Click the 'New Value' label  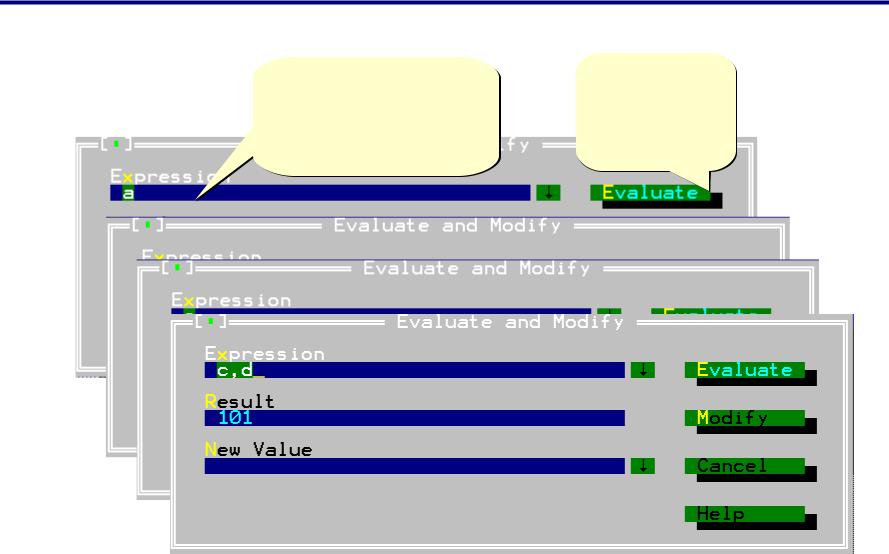(259, 450)
